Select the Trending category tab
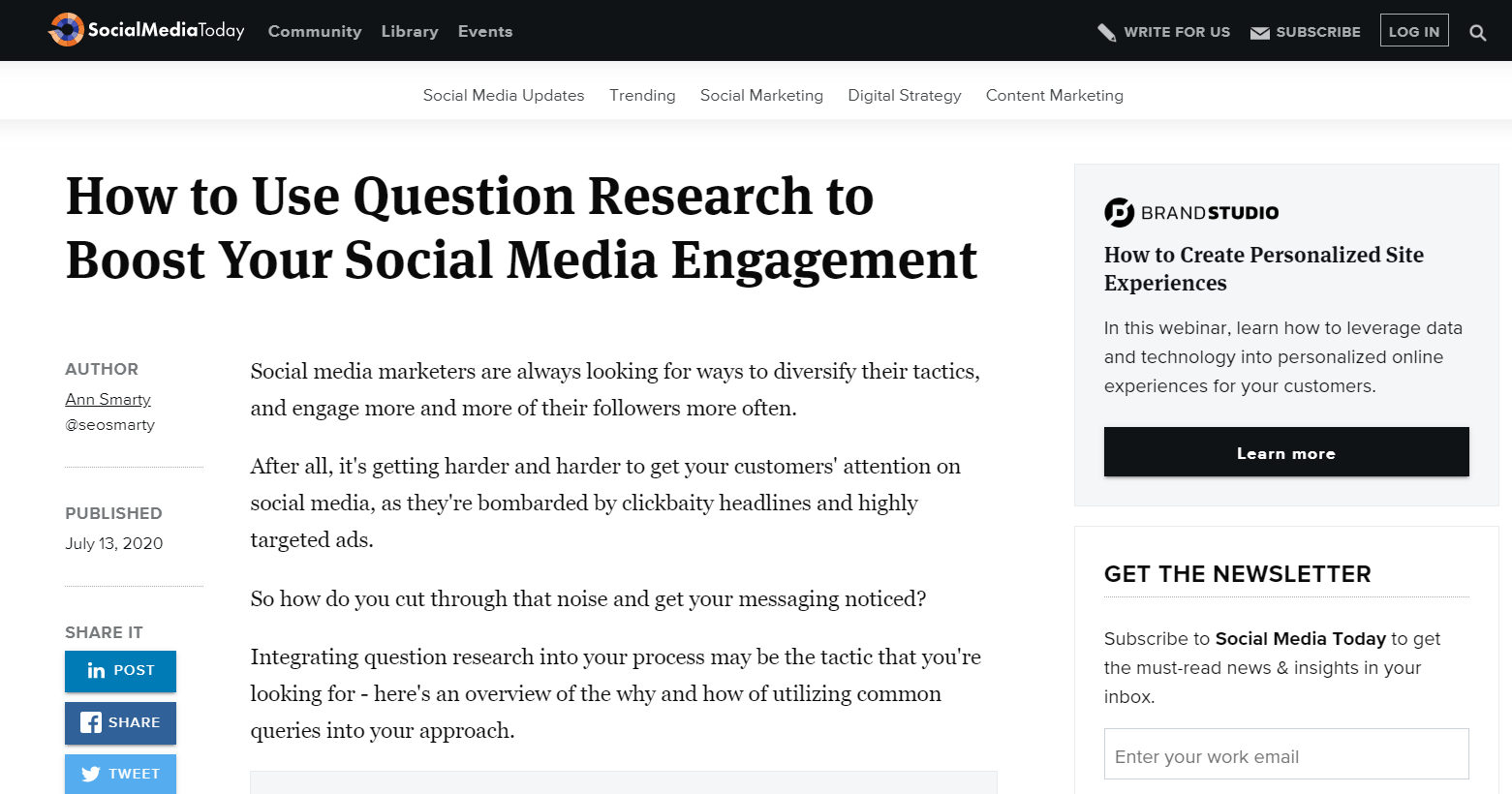 click(642, 95)
